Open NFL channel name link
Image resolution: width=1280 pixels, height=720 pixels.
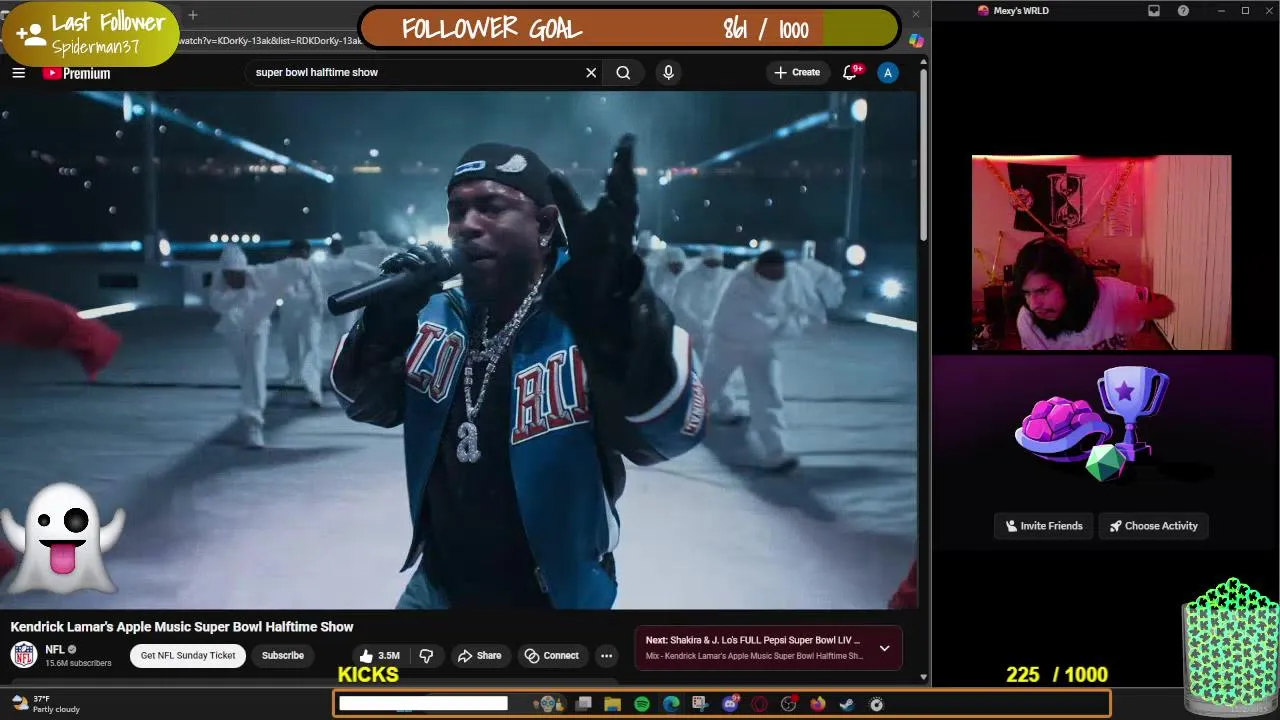pyautogui.click(x=55, y=649)
